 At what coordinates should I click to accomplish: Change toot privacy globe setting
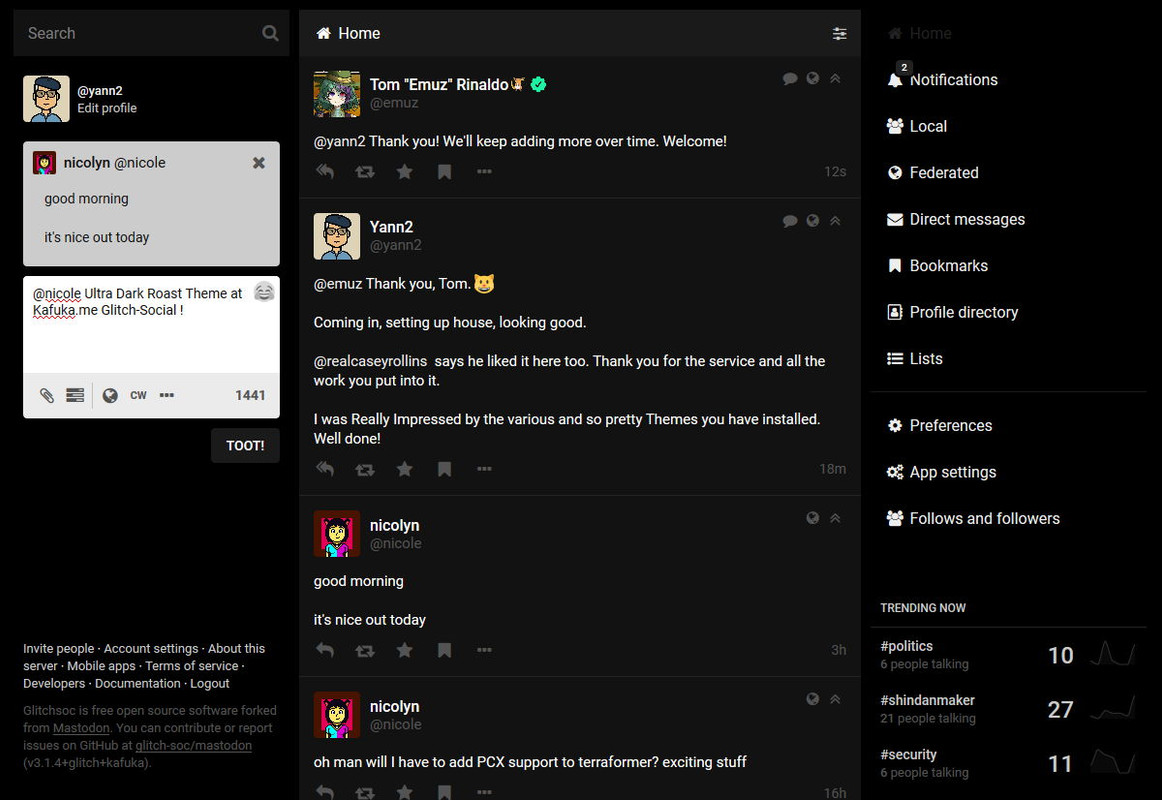110,396
